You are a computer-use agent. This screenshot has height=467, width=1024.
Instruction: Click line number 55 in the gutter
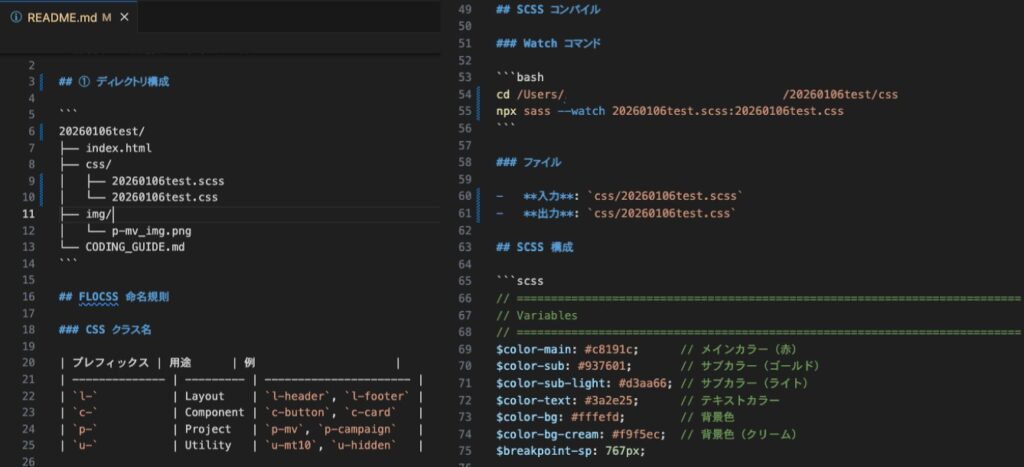coord(464,111)
